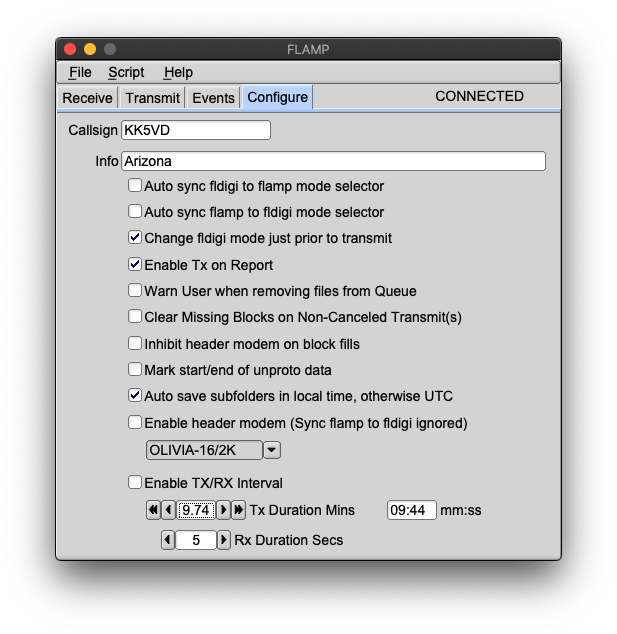Viewport: 617px width, 634px height.
Task: Switch to the Events tab
Action: [x=213, y=98]
